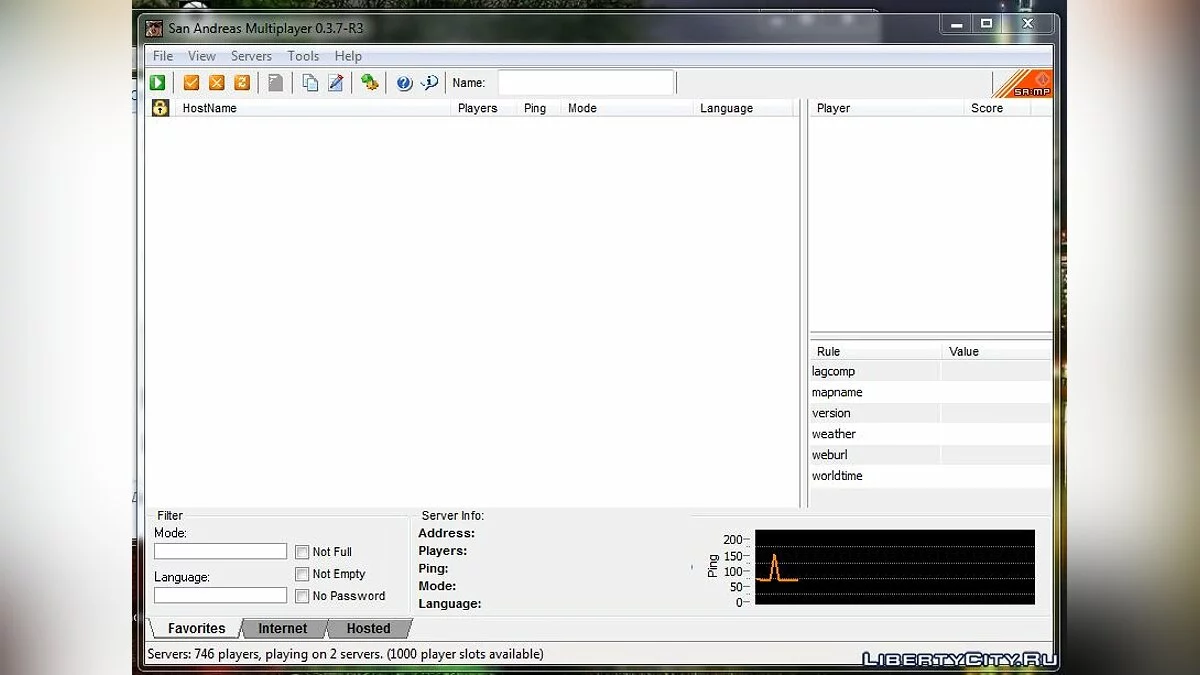Click the orange Refresh Server icon
1200x675 pixels.
tap(241, 83)
